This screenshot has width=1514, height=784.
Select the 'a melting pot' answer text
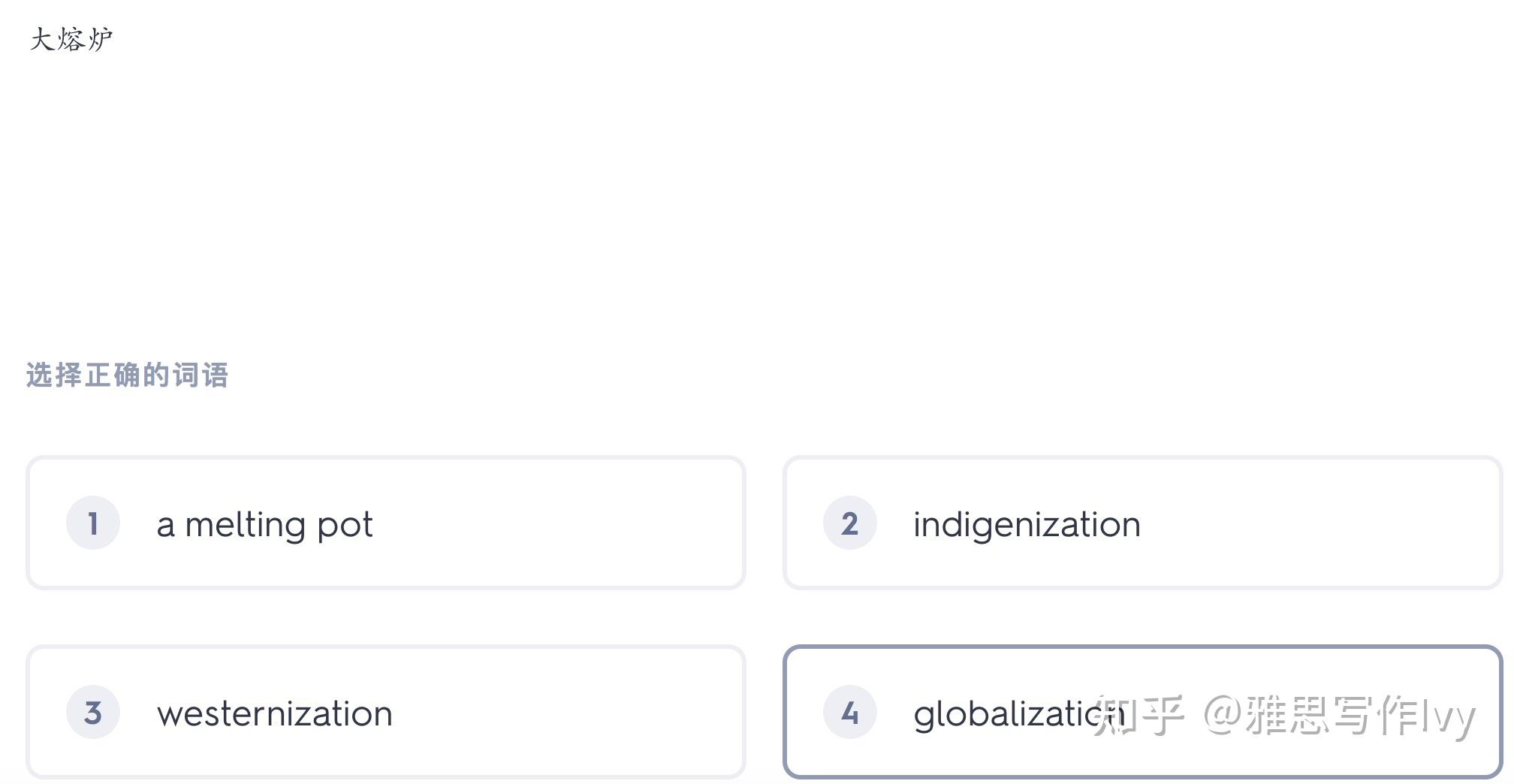264,524
